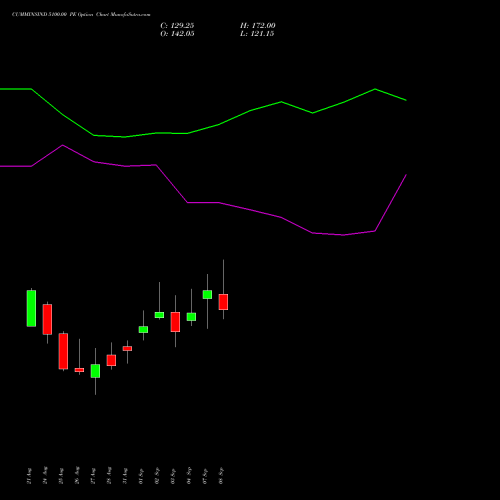Screen dimensions: 500x500
Task: Select the tall green candle for 21 Aug
Action: (x=31, y=308)
